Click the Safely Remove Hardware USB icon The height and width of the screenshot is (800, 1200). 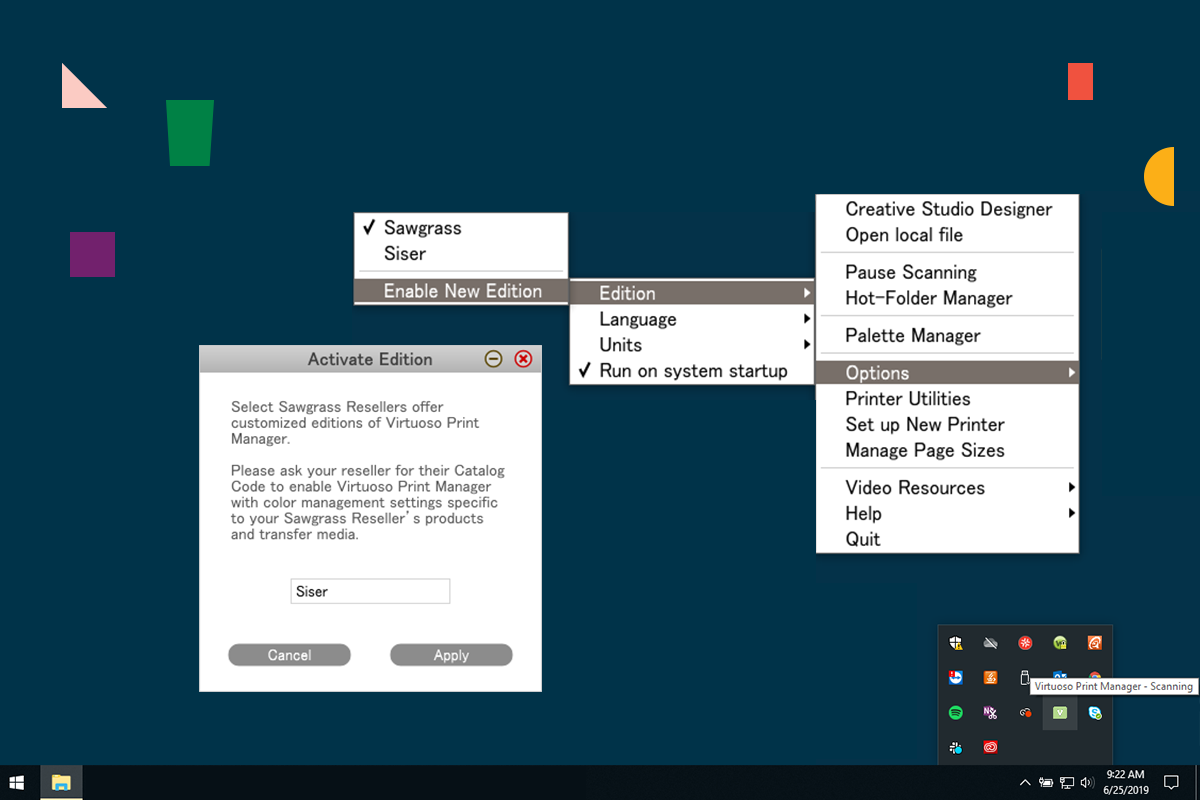click(1025, 677)
